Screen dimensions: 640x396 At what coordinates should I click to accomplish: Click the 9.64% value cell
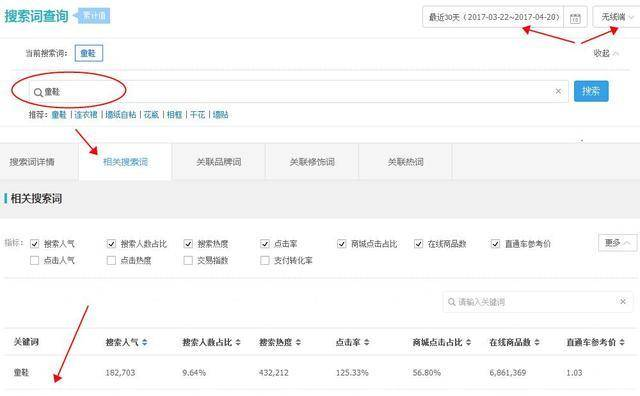pos(194,372)
